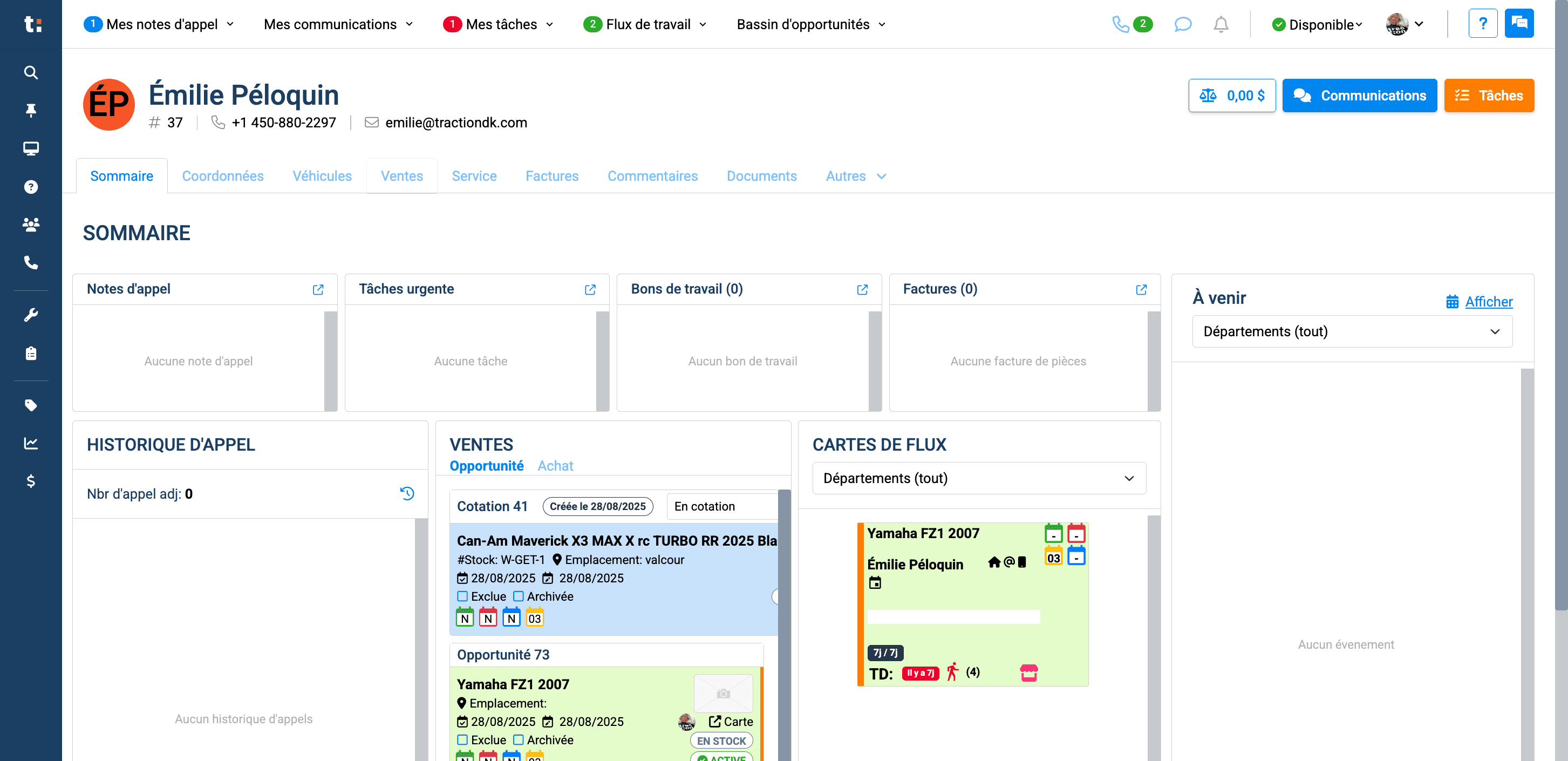The height and width of the screenshot is (761, 1568).
Task: Switch to the Véhicules tab
Action: click(322, 176)
